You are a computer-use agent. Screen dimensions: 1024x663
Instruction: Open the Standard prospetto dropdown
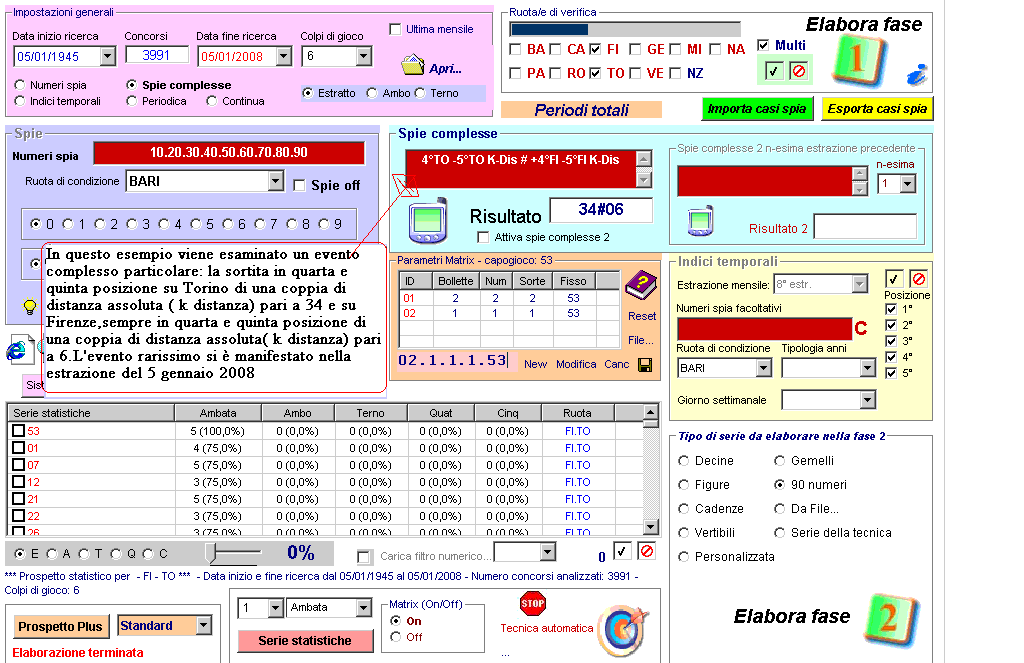(204, 626)
